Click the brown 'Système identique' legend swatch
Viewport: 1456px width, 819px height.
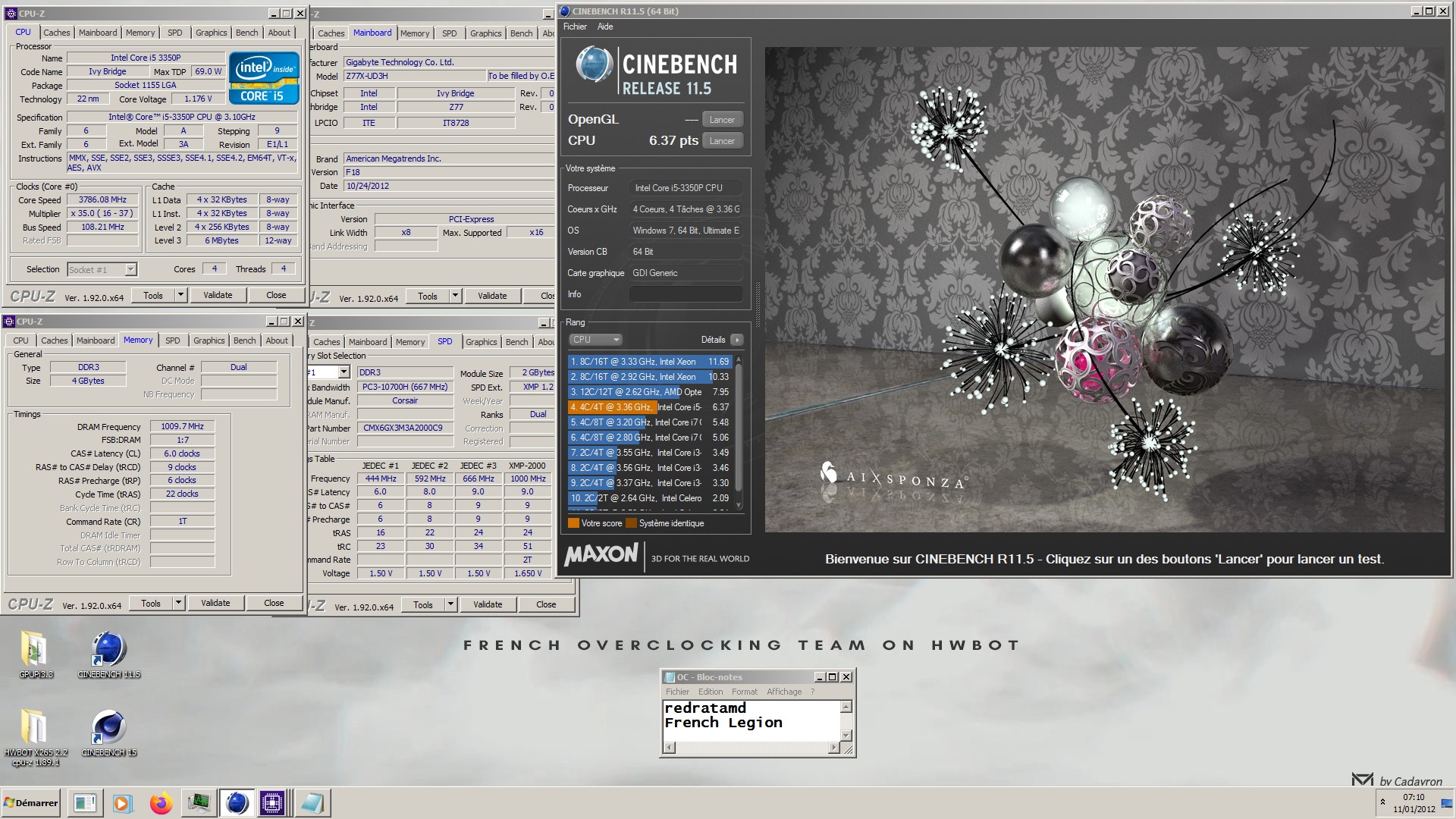[x=631, y=523]
